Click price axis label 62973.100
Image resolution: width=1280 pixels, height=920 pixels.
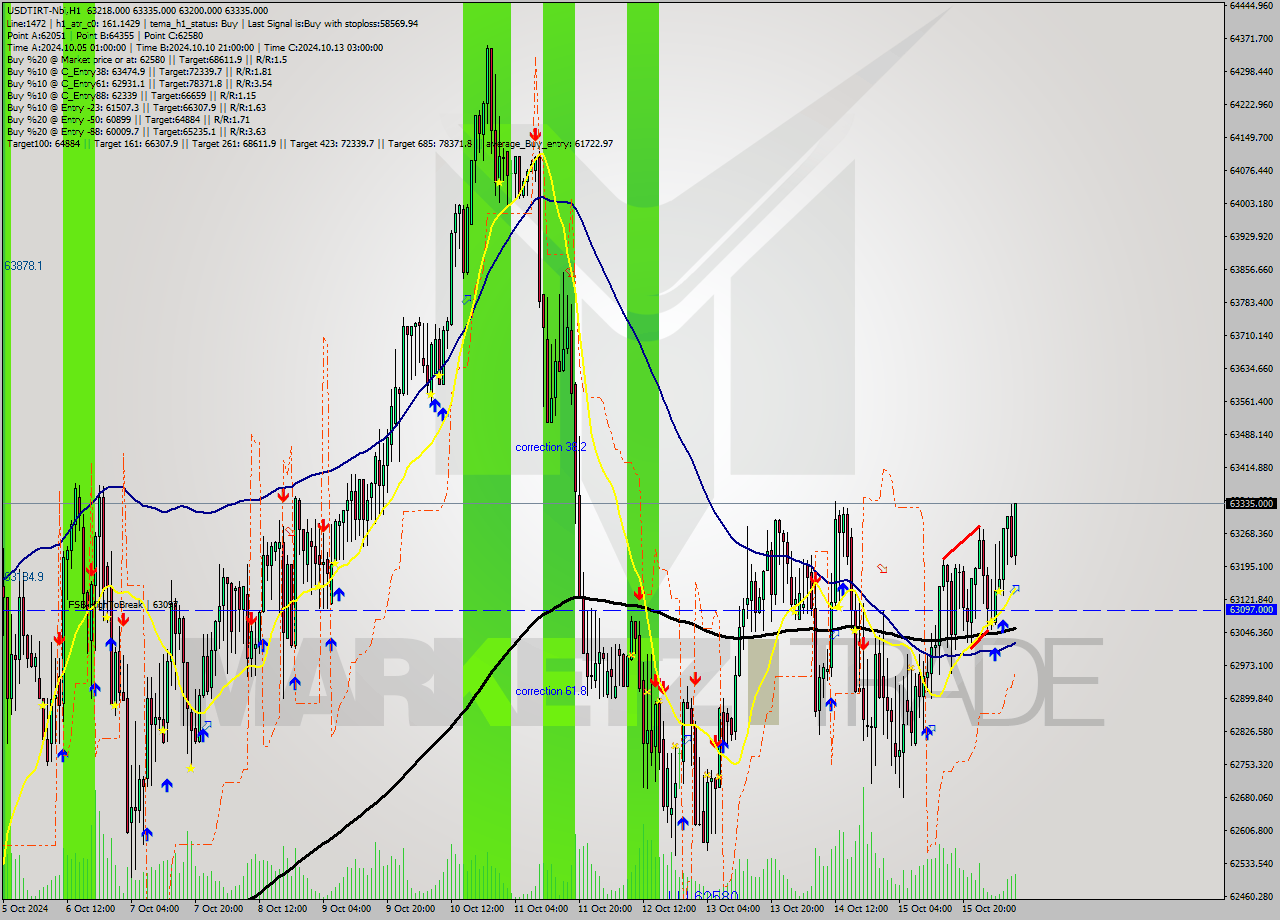click(1251, 665)
